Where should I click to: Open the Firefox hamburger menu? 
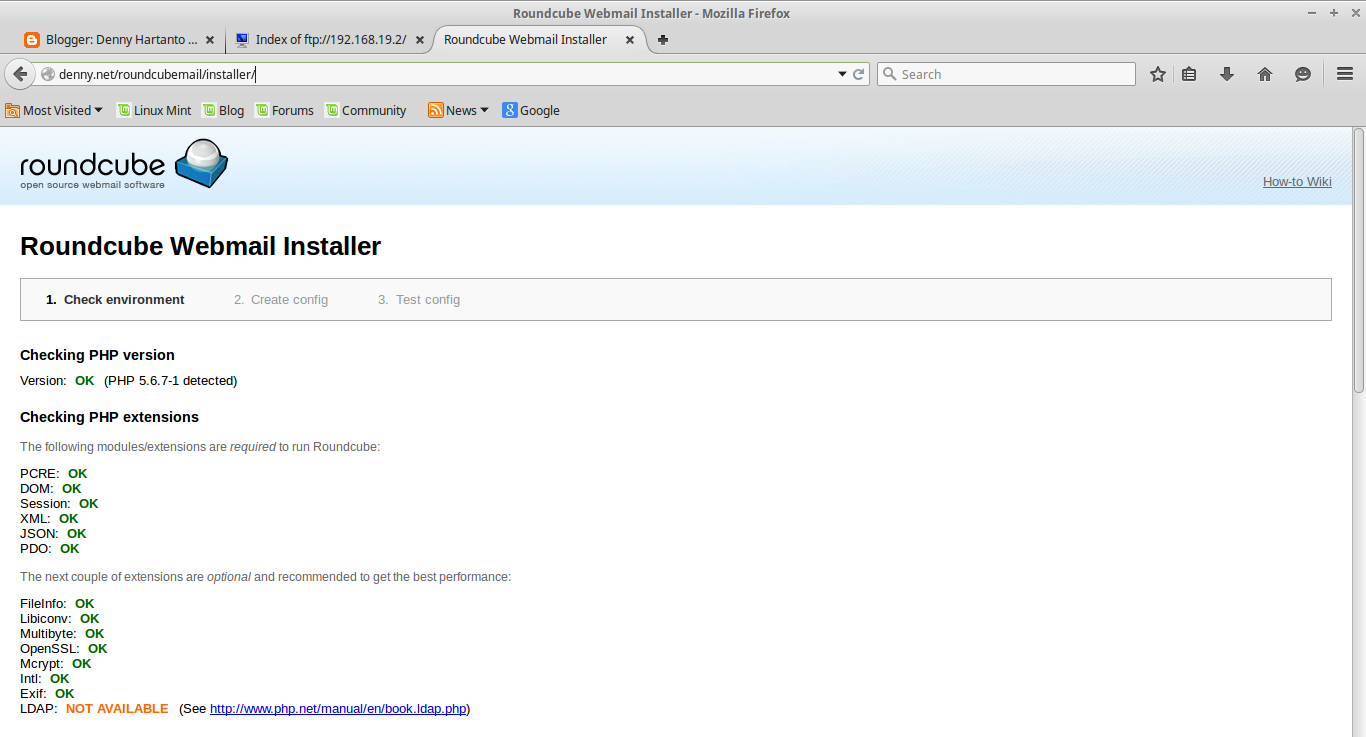1345,74
